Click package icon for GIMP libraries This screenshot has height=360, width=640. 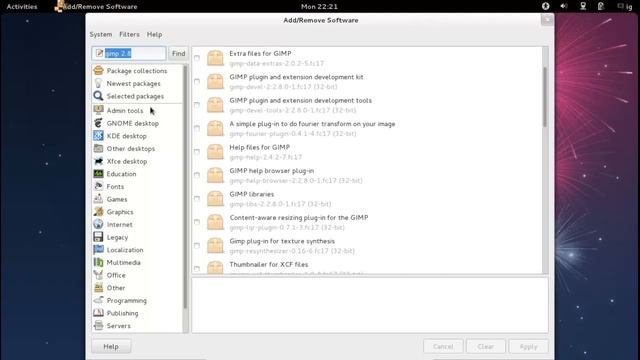215,199
